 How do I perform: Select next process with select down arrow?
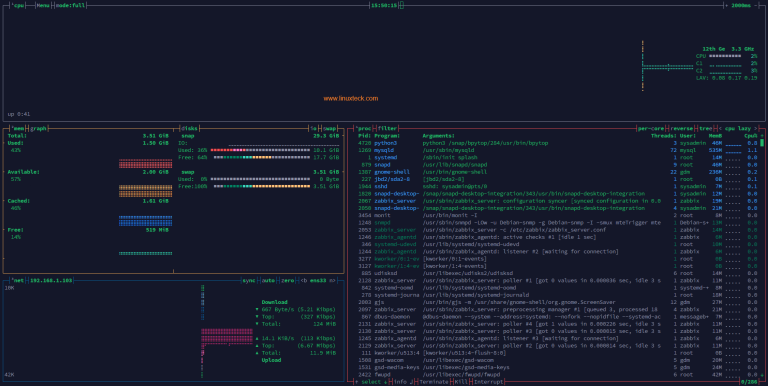point(385,382)
